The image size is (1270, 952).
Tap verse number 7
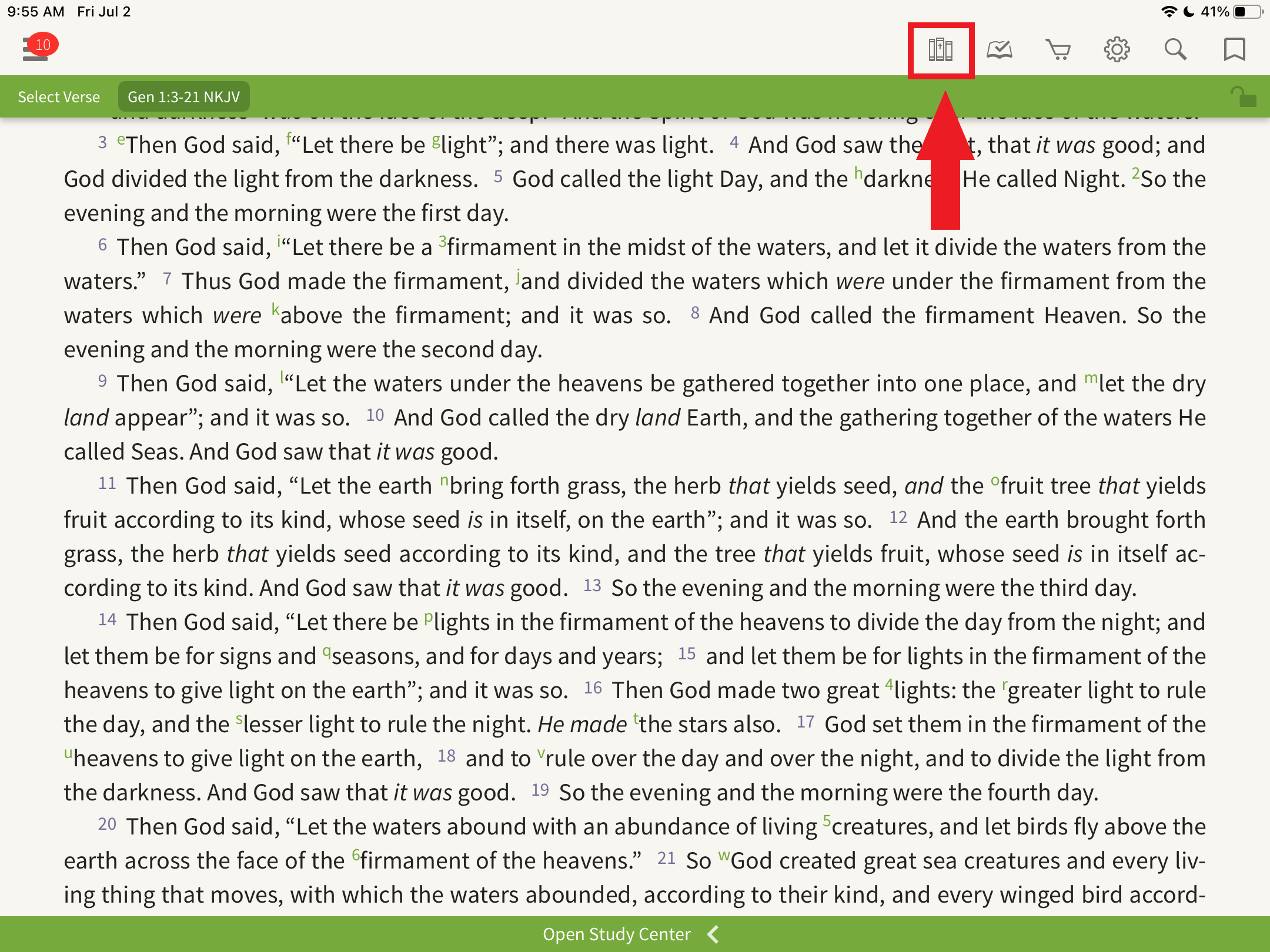(x=167, y=279)
